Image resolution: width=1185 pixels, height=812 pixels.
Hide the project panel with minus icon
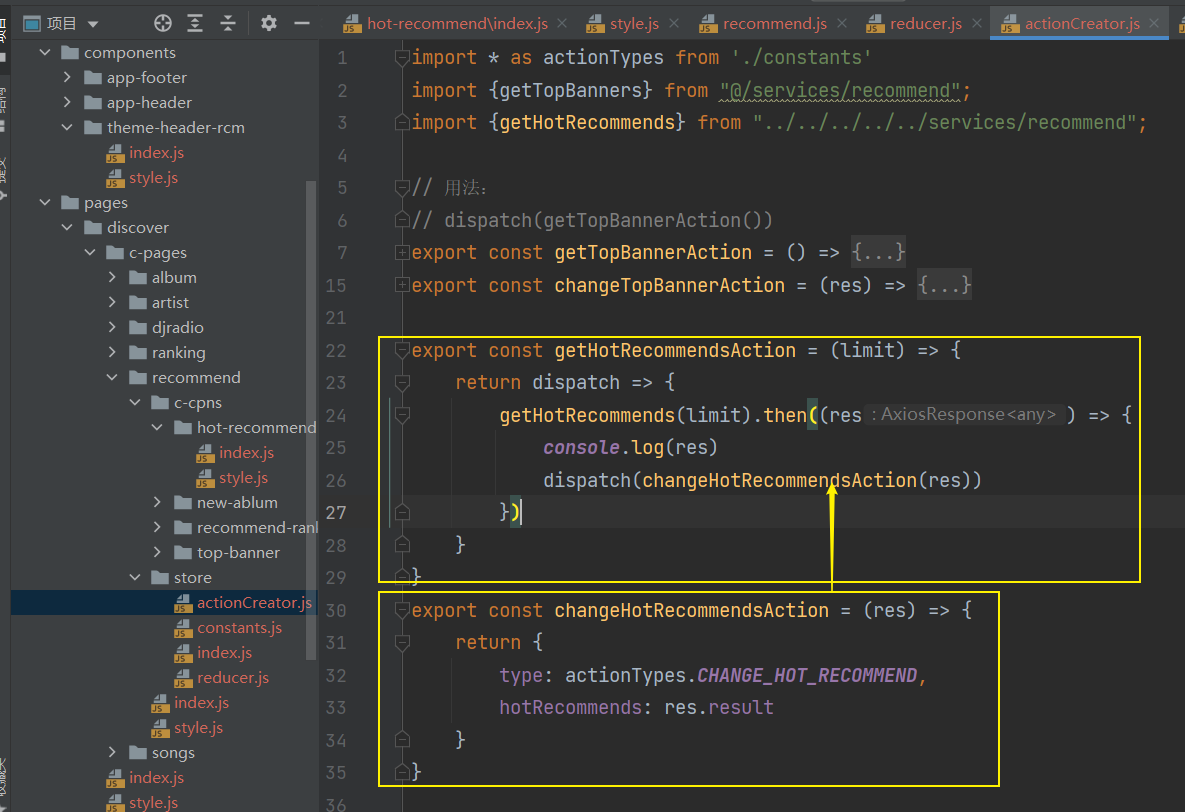(302, 23)
